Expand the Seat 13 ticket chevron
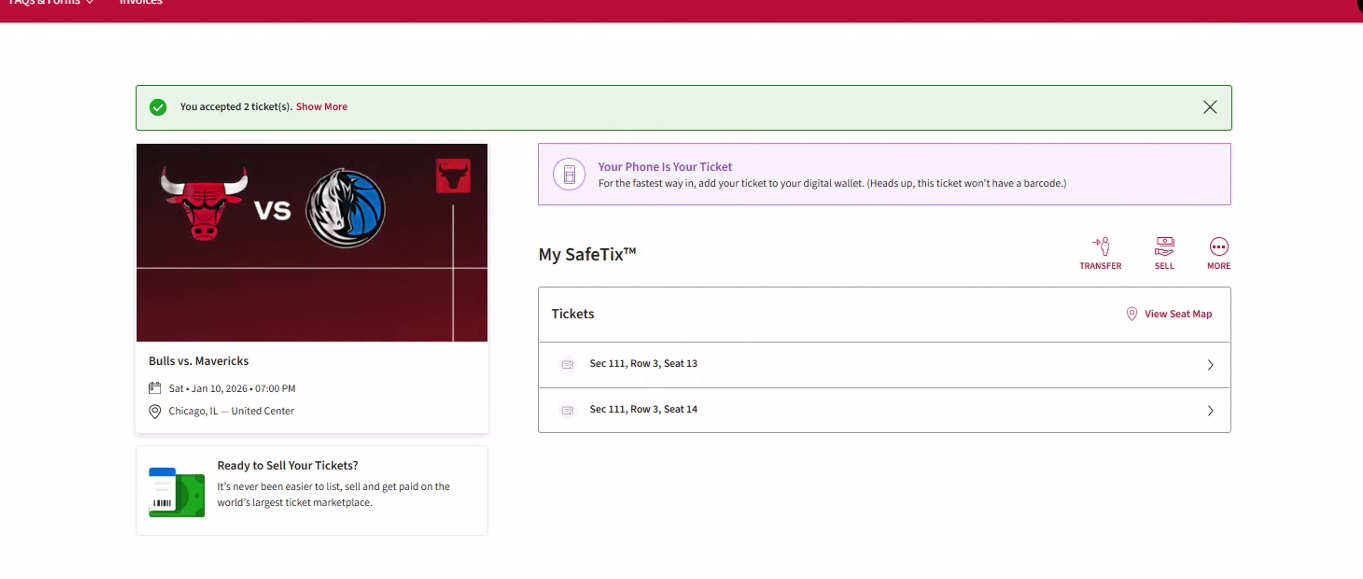1363x579 pixels. [1210, 365]
